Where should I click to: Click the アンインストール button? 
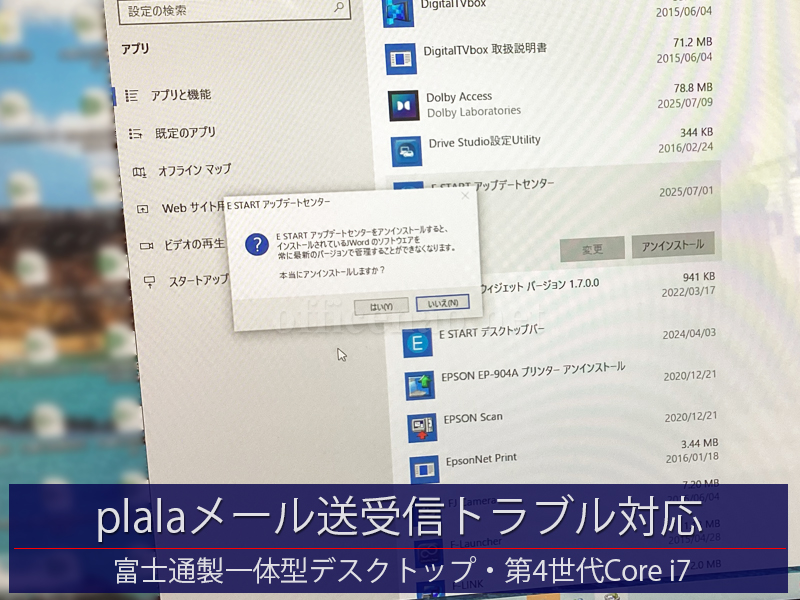point(672,245)
